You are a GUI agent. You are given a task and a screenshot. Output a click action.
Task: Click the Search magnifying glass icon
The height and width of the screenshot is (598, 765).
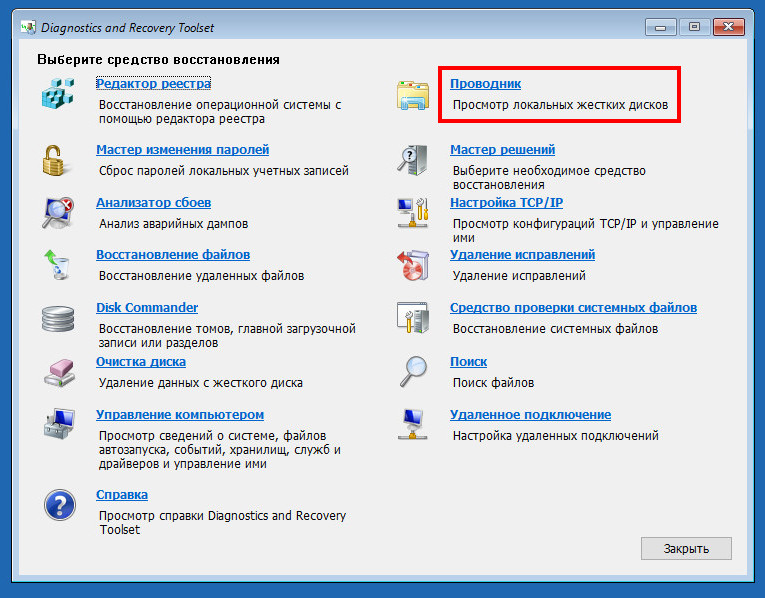413,372
